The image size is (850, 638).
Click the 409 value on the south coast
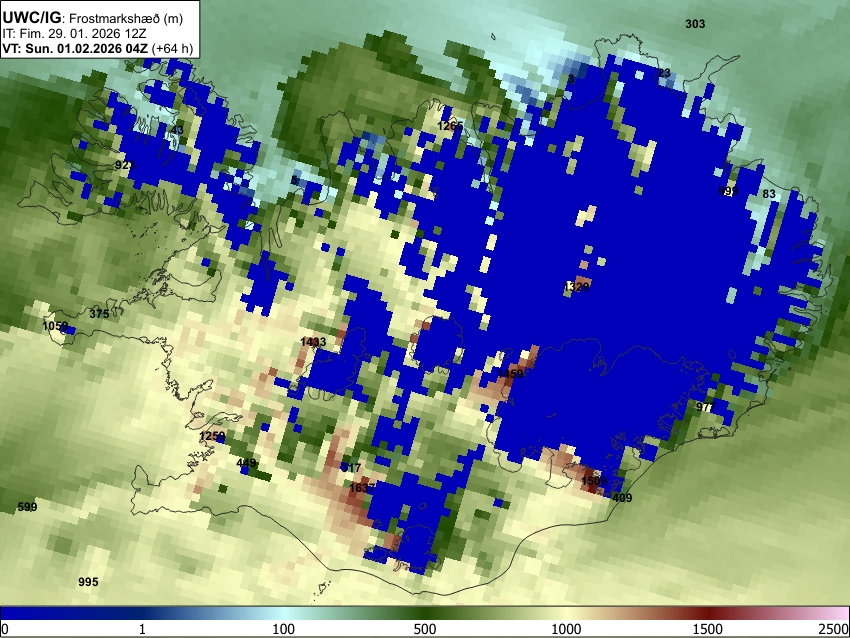pyautogui.click(x=622, y=498)
